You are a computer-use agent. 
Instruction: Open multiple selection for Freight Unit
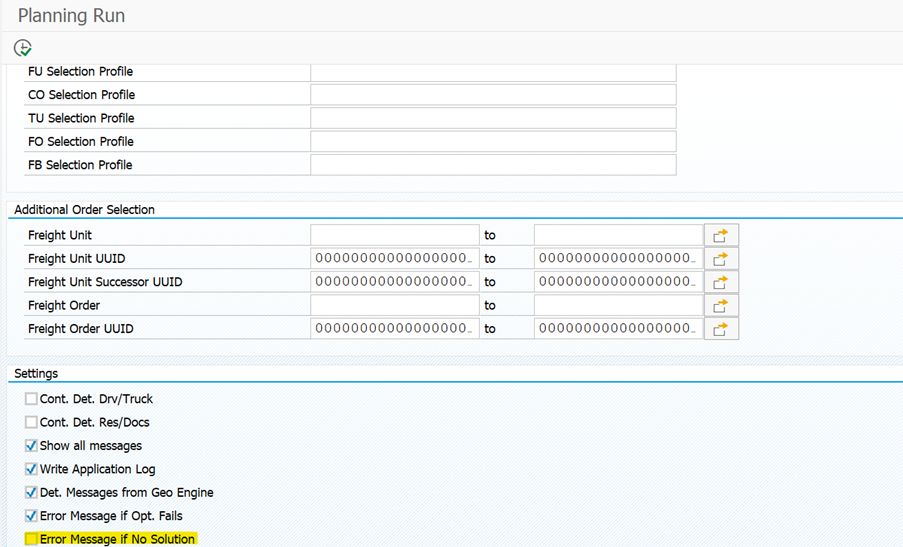[720, 235]
